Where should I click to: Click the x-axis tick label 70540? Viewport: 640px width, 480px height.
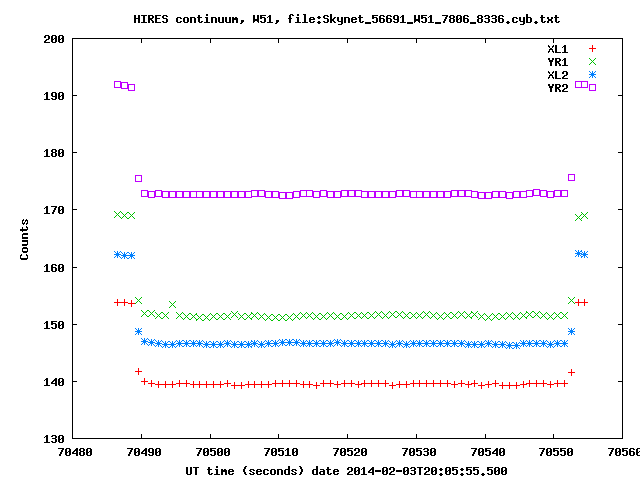coord(488,452)
